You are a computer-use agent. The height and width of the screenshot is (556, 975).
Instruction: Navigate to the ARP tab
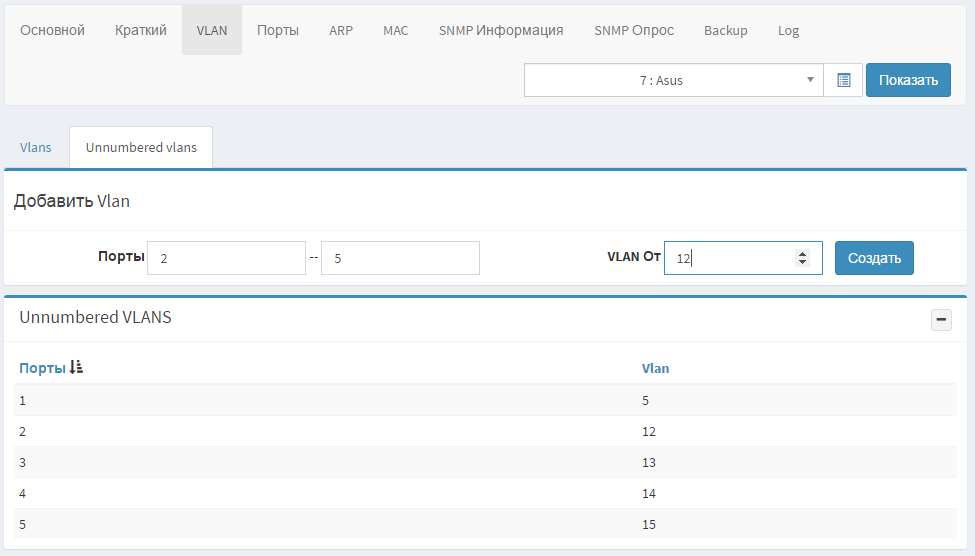coord(341,30)
